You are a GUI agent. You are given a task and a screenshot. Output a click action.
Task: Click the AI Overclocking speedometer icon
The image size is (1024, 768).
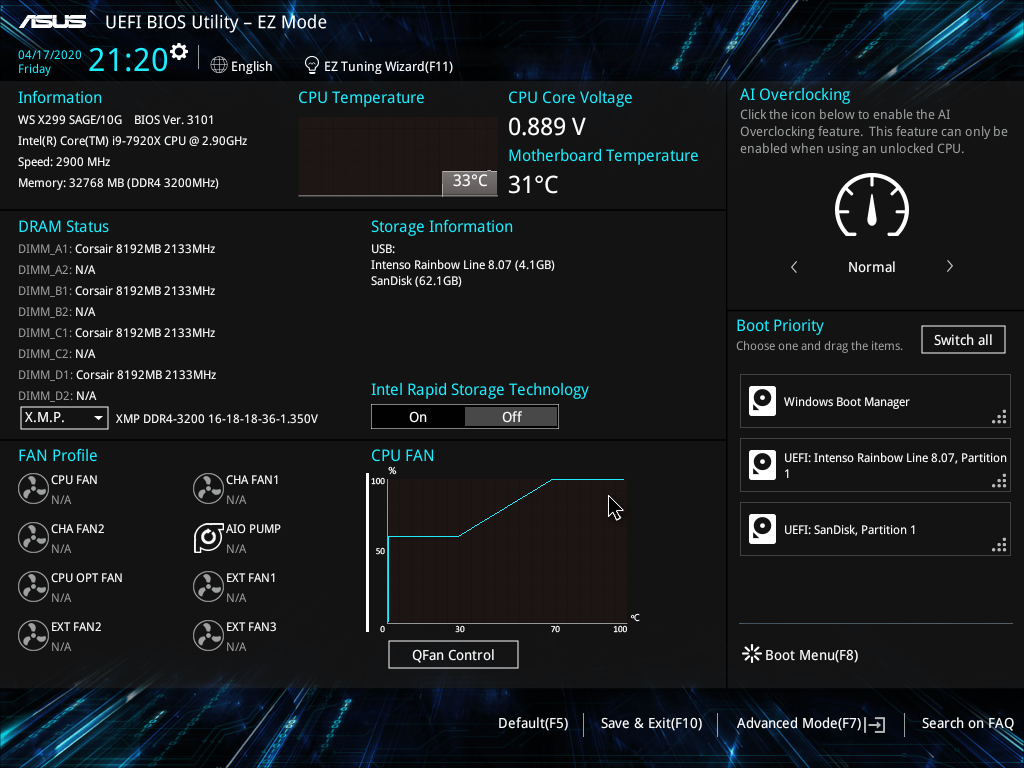pyautogui.click(x=871, y=205)
